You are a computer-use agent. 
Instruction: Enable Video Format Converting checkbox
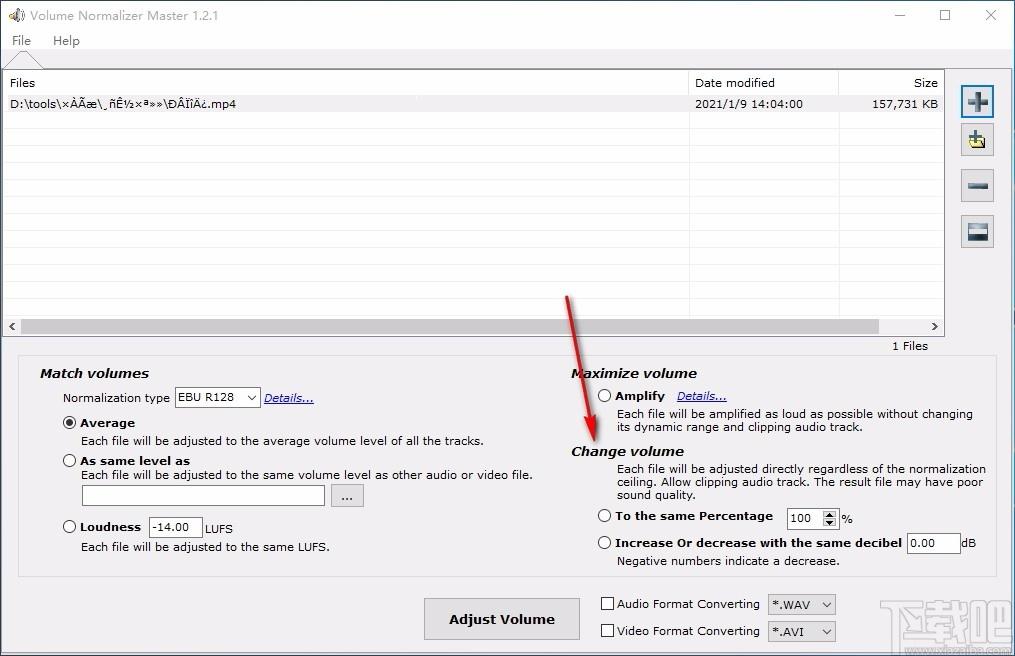607,630
